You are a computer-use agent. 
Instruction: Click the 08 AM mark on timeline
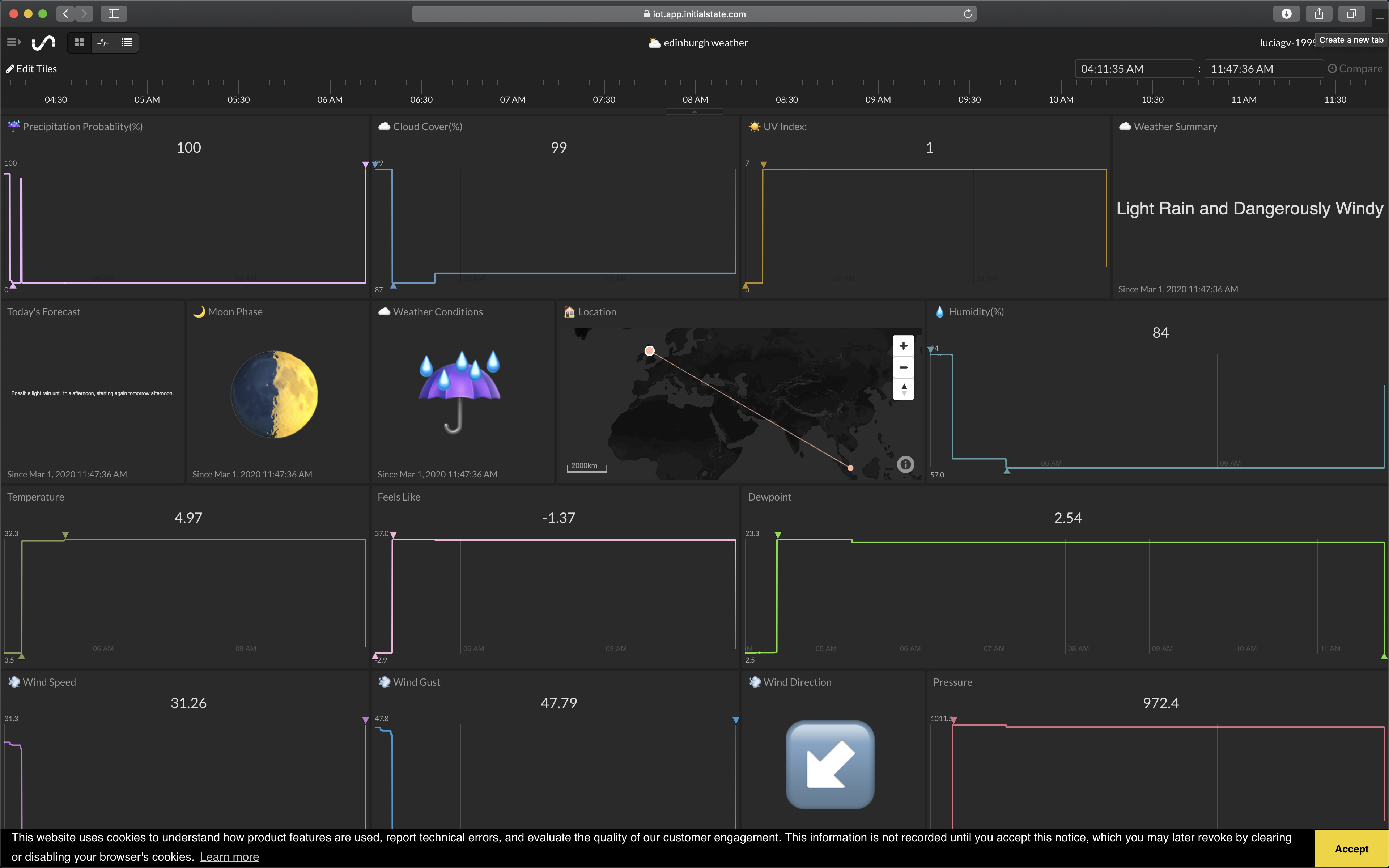(695, 99)
